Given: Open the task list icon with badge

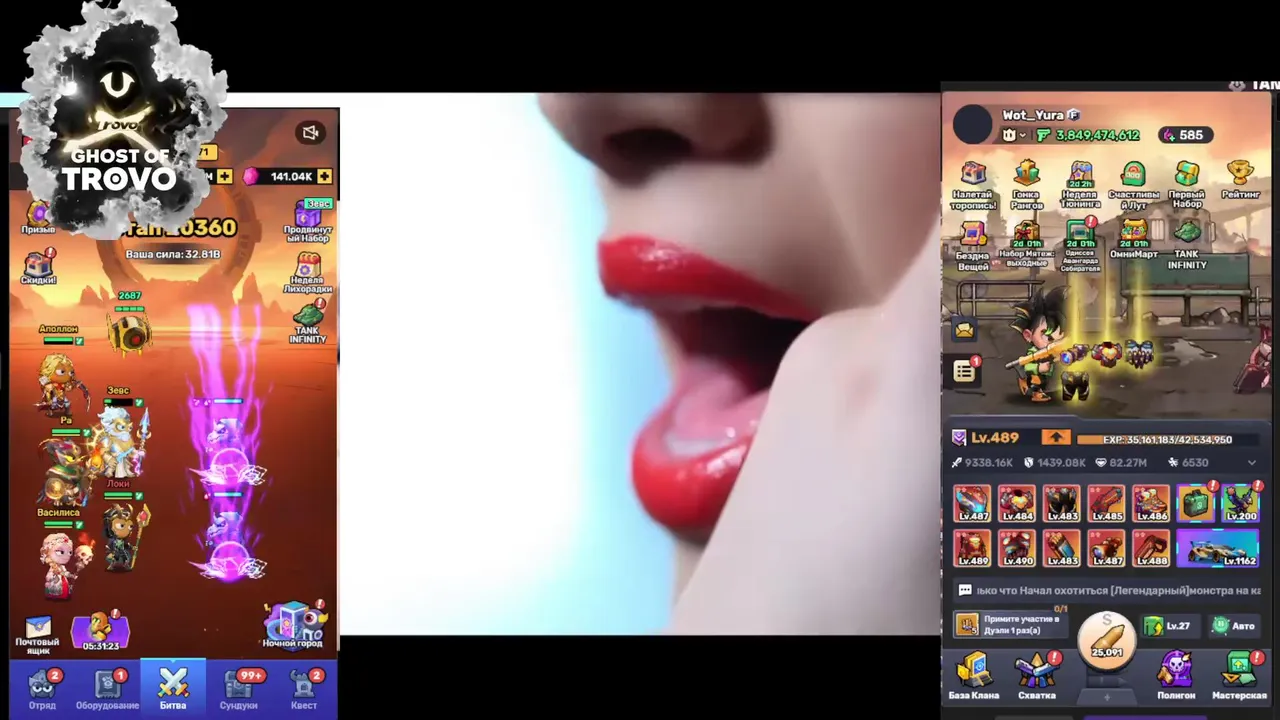Looking at the screenshot, I should (965, 371).
